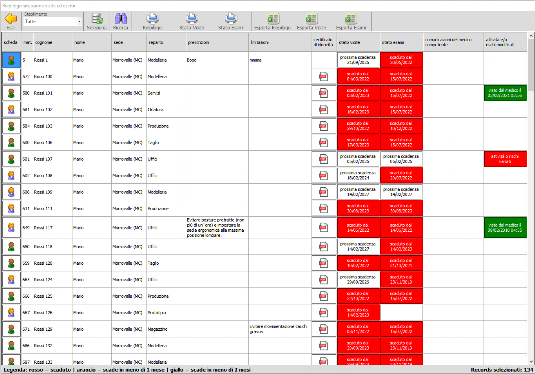The width and height of the screenshot is (535, 374).
Task: Click the limitazioni column header
Action: click(x=280, y=42)
